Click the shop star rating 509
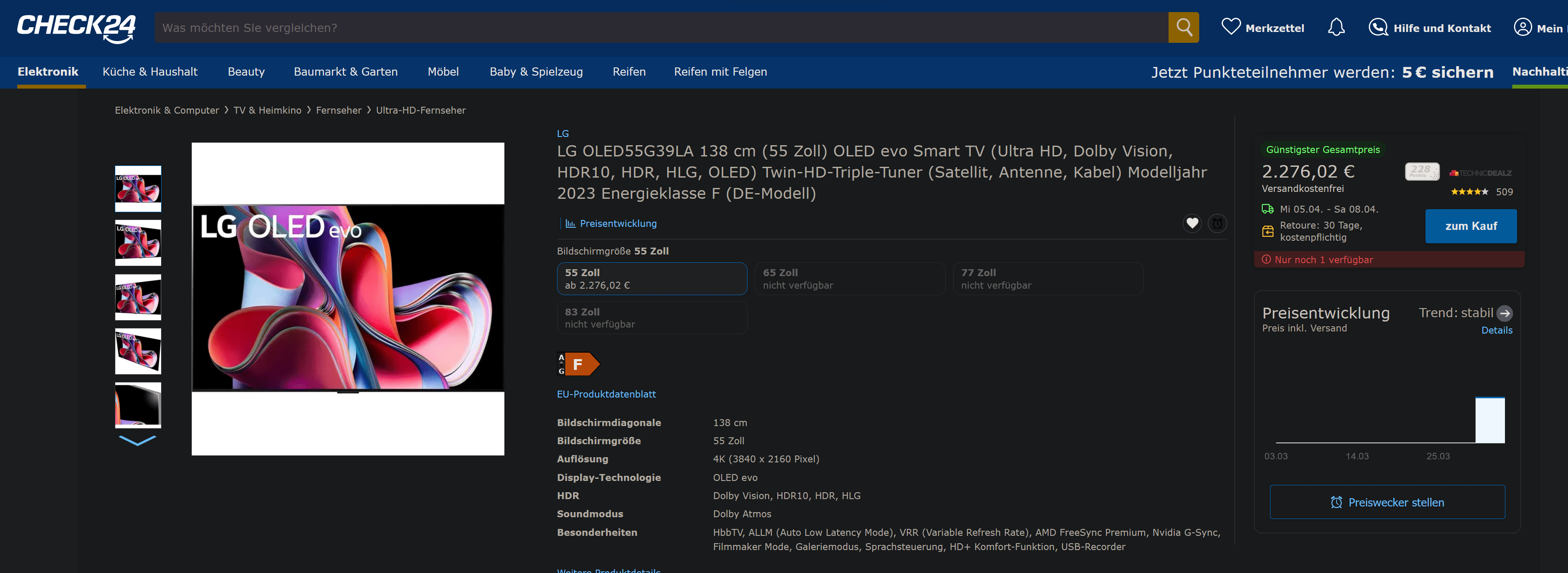This screenshot has width=1568, height=573. (x=1481, y=192)
